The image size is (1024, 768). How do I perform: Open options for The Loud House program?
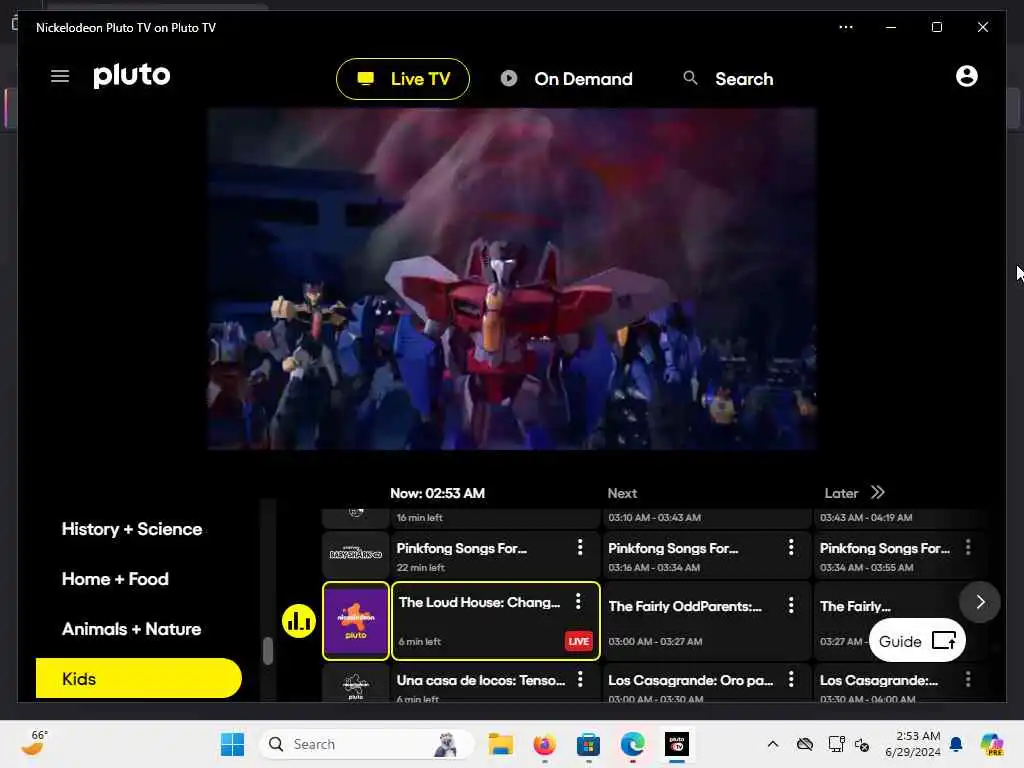(578, 601)
